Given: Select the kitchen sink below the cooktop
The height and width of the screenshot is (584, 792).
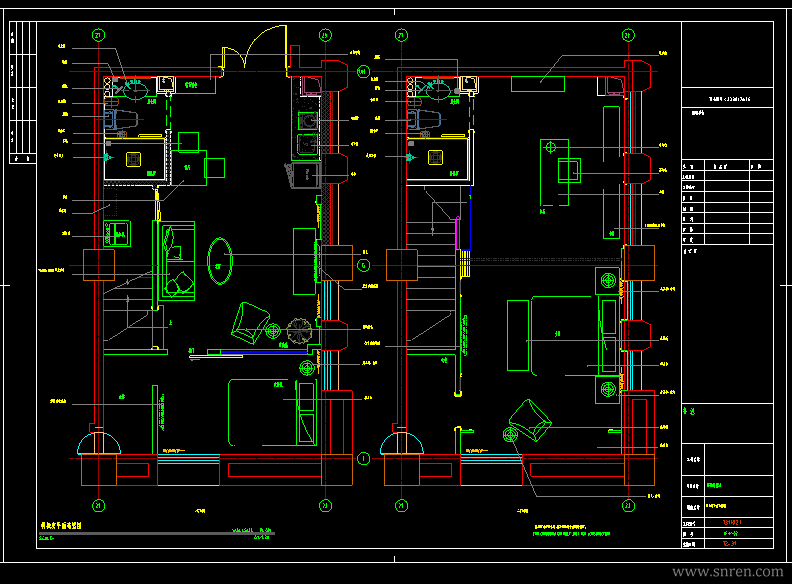Looking at the screenshot, I should point(307,144).
